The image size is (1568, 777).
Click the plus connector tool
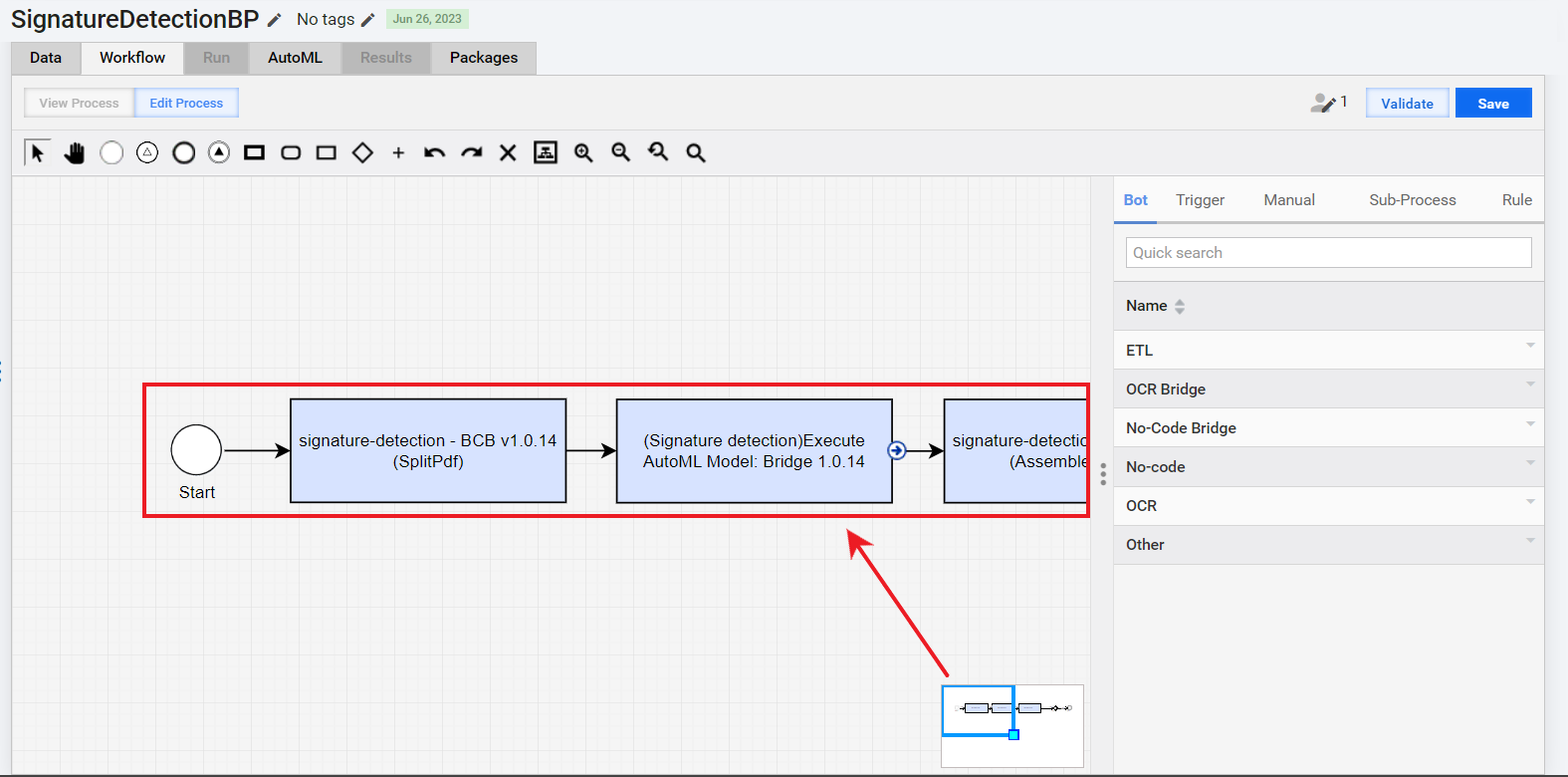tap(398, 152)
